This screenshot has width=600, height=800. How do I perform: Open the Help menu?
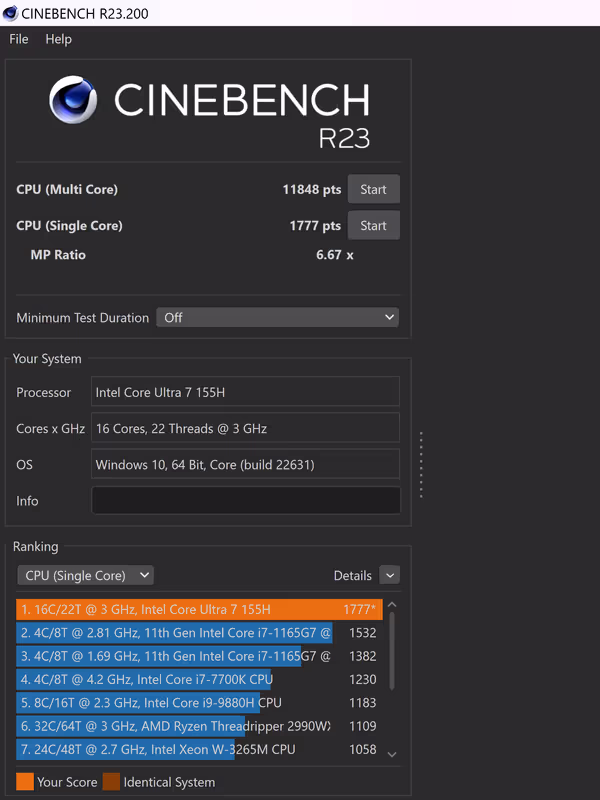pos(59,39)
